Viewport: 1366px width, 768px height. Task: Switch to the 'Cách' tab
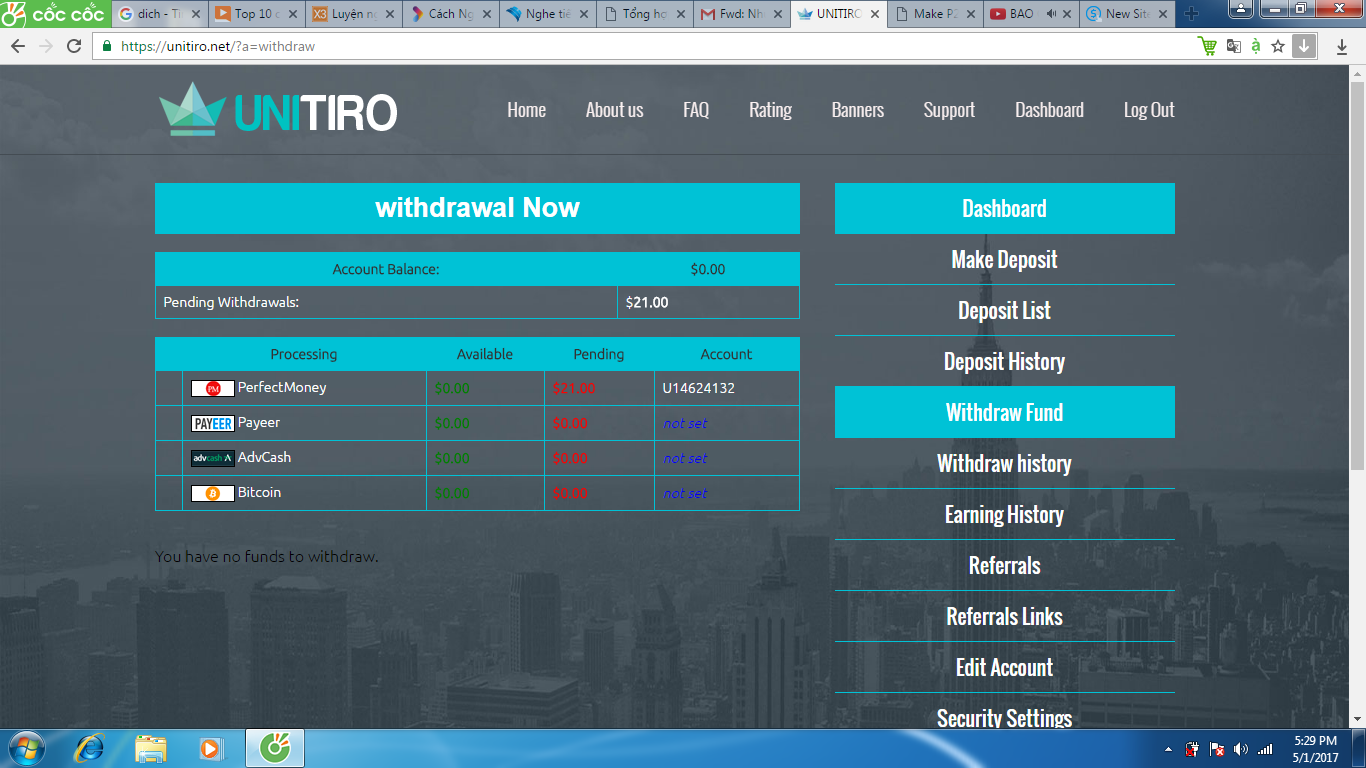click(450, 14)
